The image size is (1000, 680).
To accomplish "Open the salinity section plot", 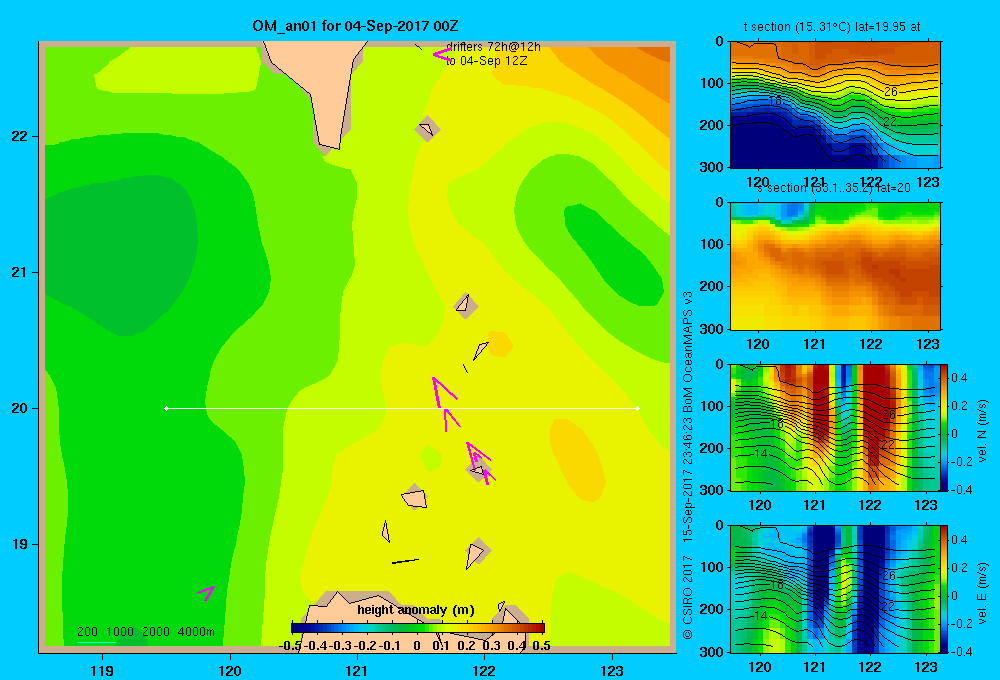I will click(835, 266).
